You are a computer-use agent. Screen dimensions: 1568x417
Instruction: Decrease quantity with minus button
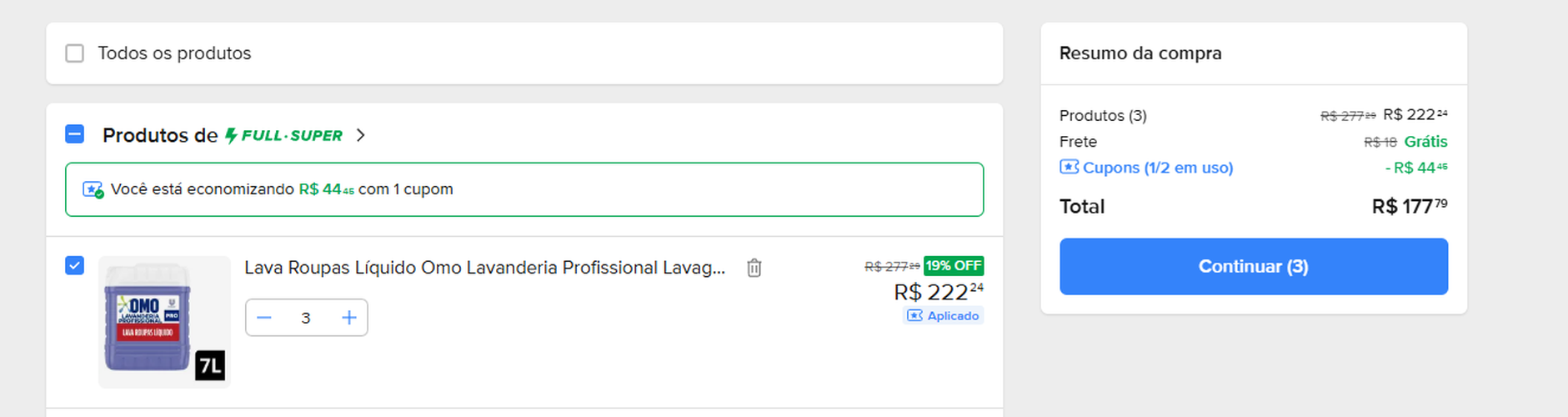click(x=264, y=318)
